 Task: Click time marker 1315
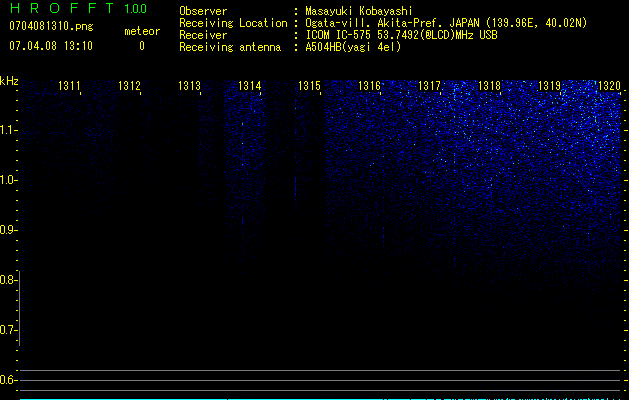309,86
